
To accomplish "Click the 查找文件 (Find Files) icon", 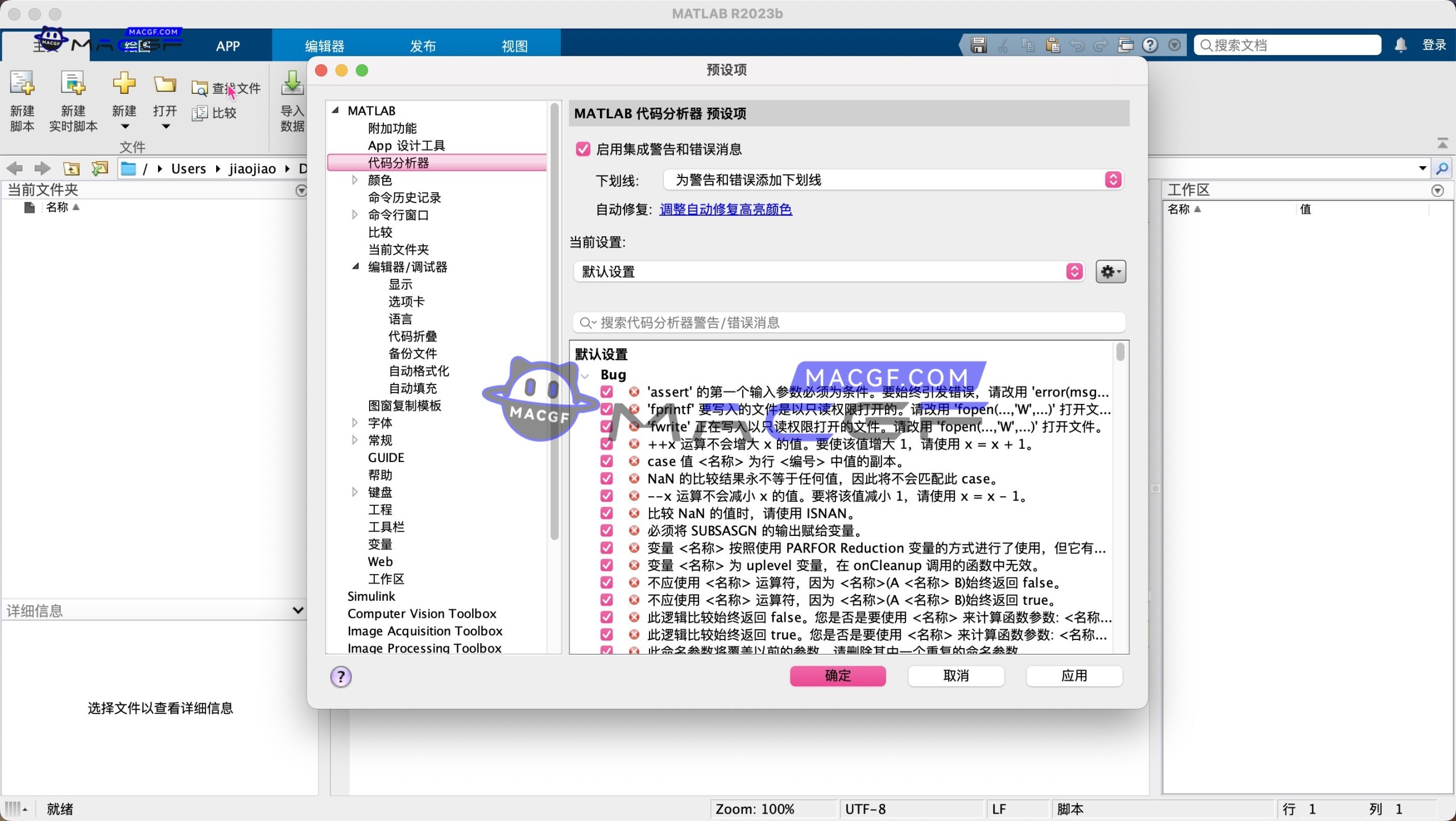I will 227,87.
